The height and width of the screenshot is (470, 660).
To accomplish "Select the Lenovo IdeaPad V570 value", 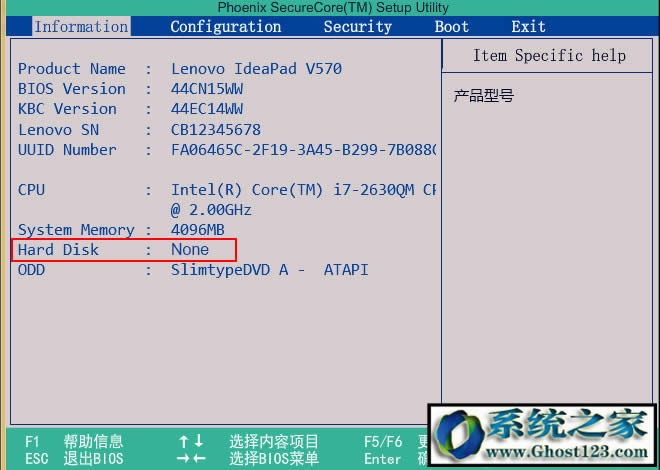I will pyautogui.click(x=256, y=69).
